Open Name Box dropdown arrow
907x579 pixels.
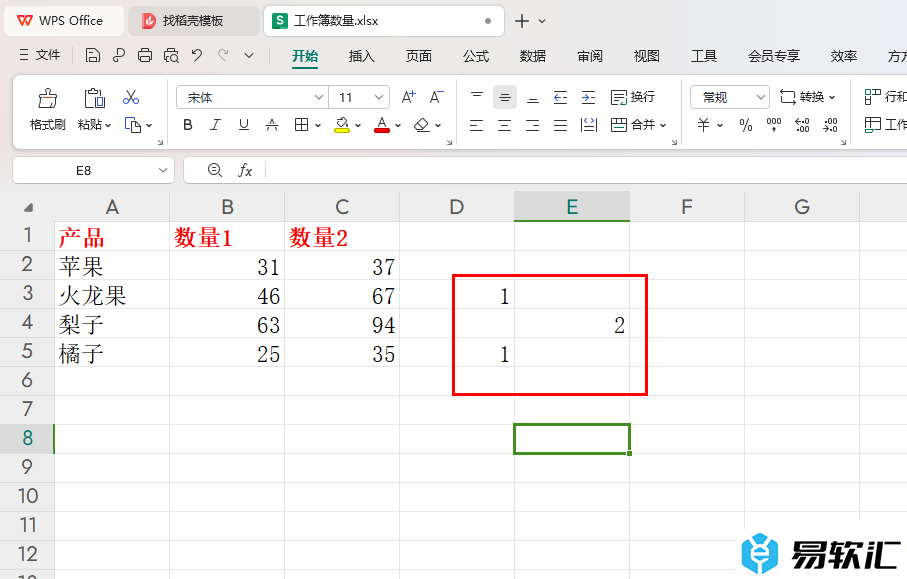(x=163, y=170)
